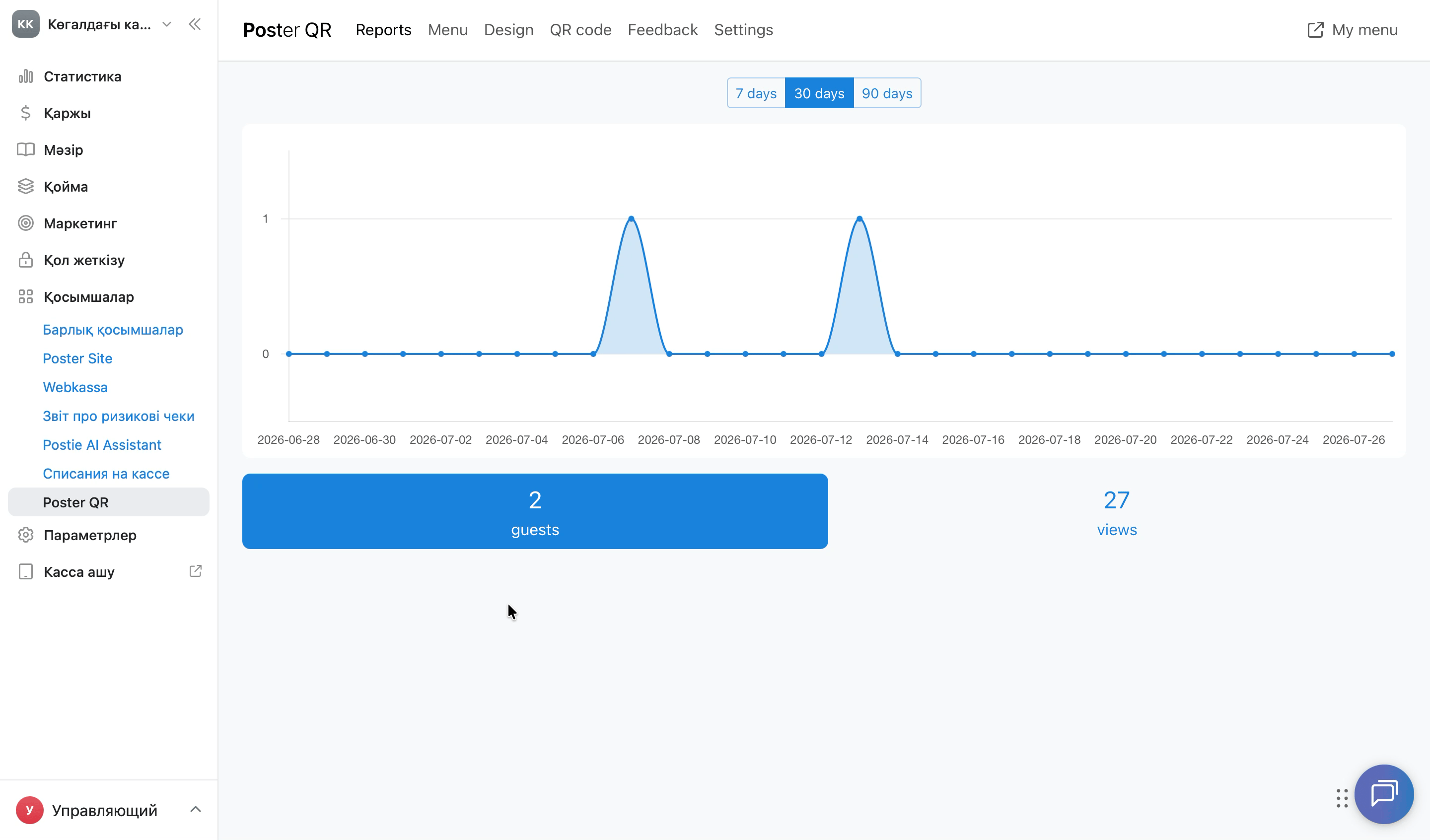Screen dimensions: 1430x840
Task: Click the Қаржы dollar sign icon
Action: (x=25, y=113)
